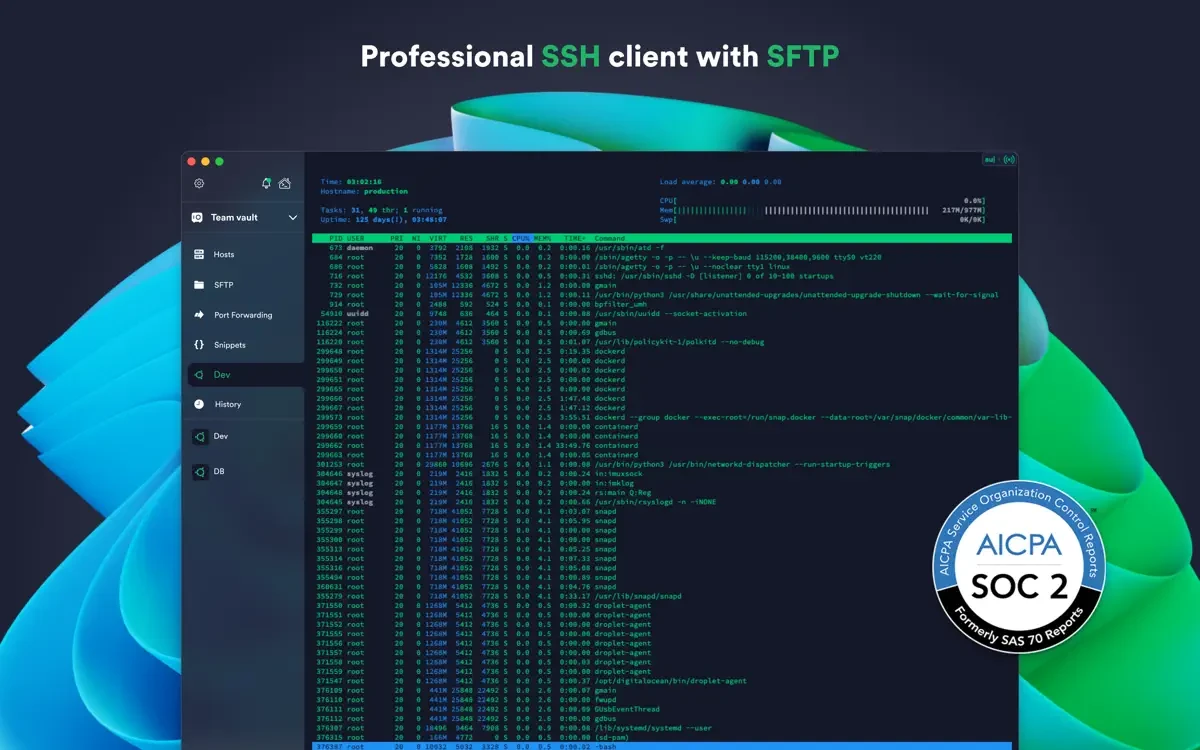This screenshot has height=750, width=1200.
Task: Open the Snippets section
Action: 229,345
